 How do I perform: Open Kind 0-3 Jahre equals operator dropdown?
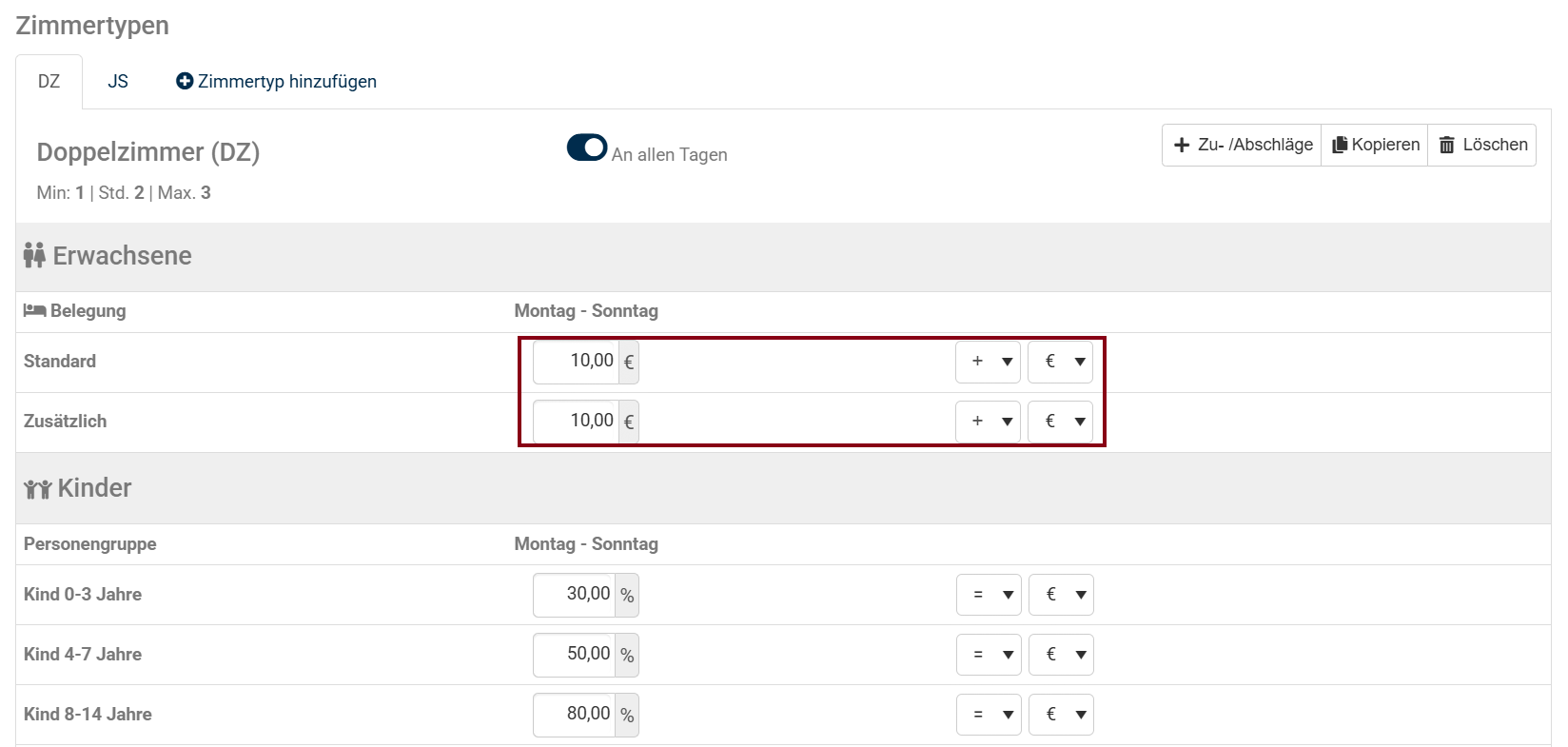pyautogui.click(x=989, y=595)
